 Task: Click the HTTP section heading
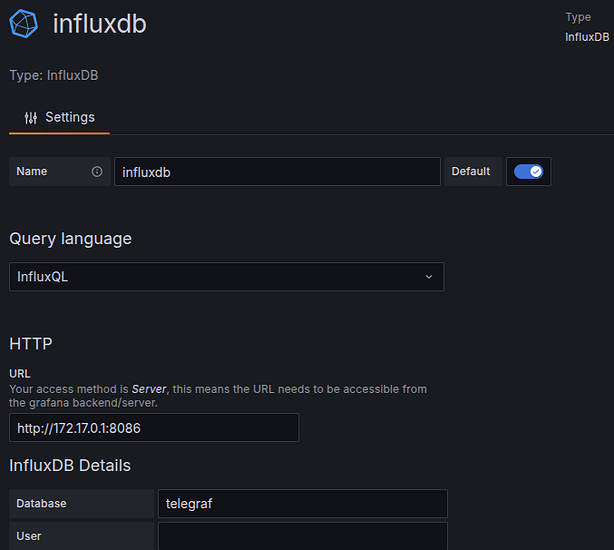tap(31, 343)
